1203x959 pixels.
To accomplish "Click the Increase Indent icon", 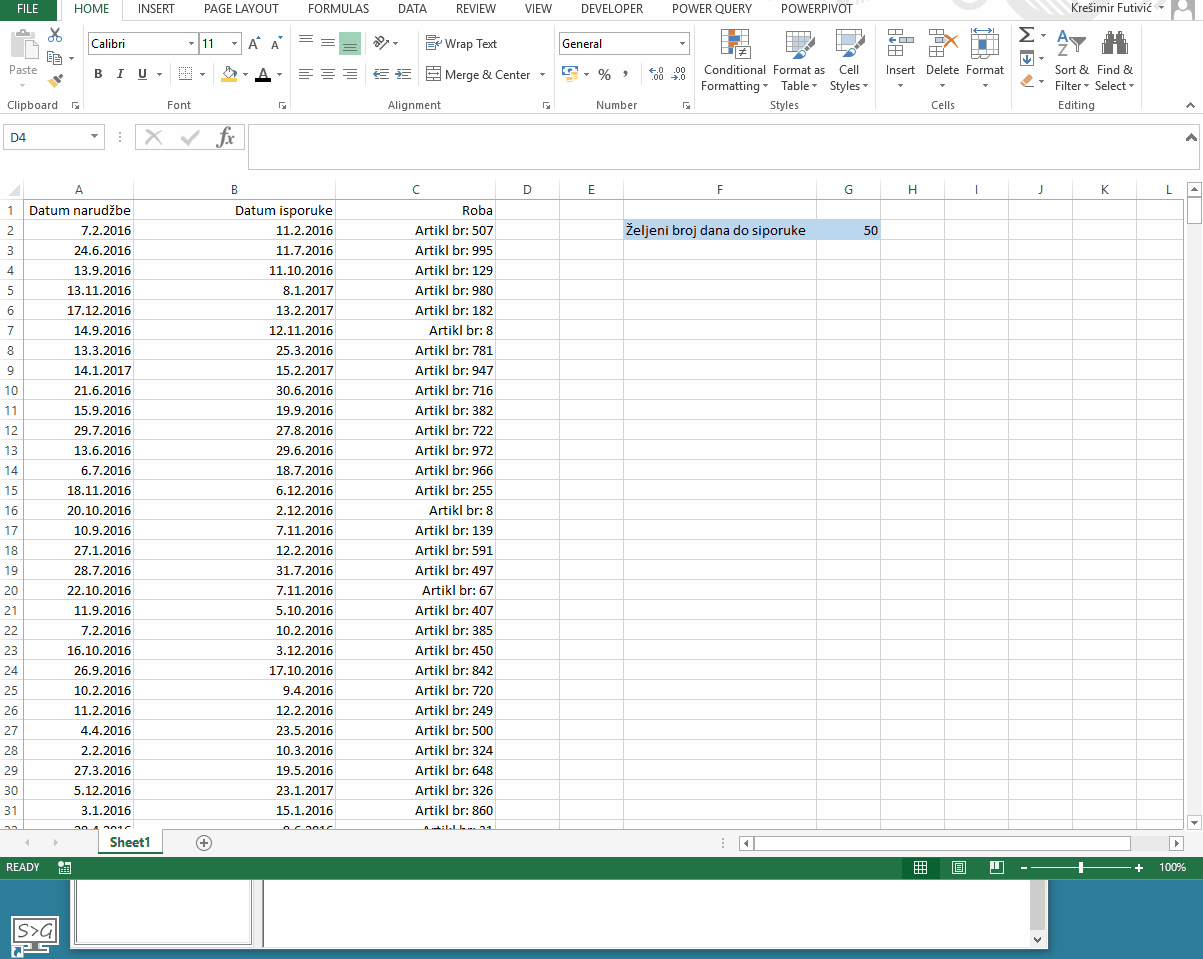I will tap(402, 74).
